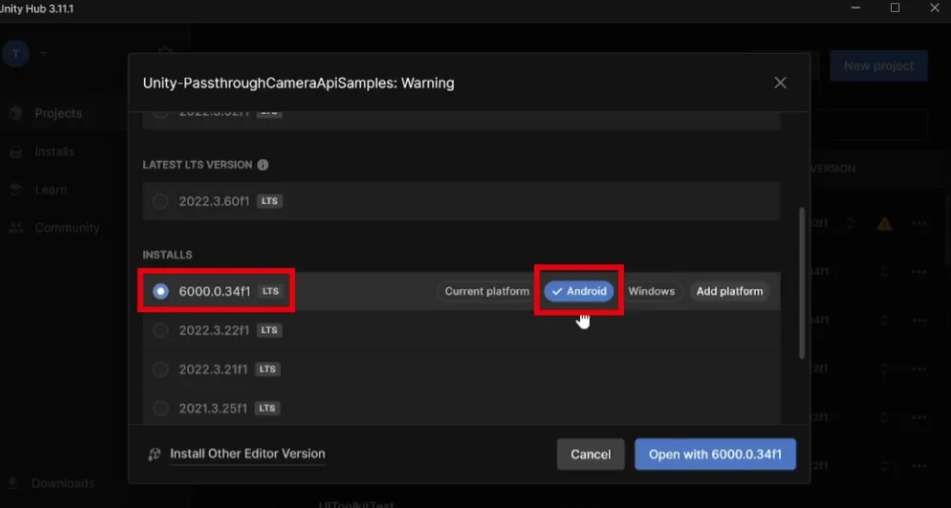The image size is (951, 508).
Task: Select the Windows platform option
Action: [651, 291]
